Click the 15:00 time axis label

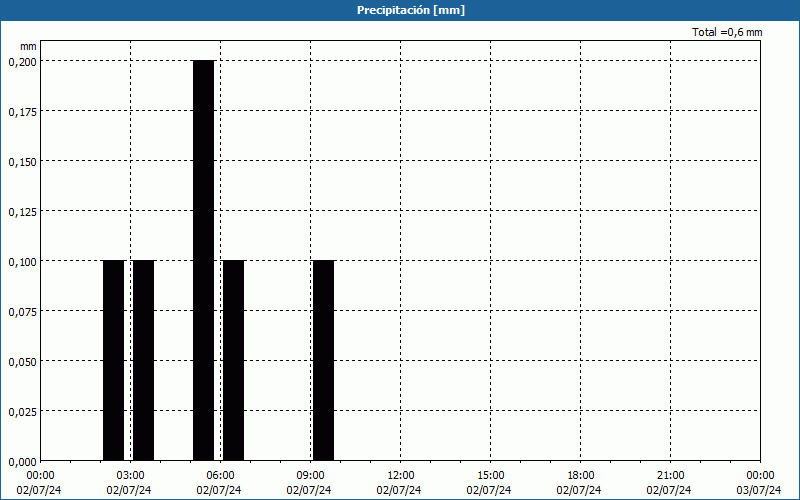point(490,476)
